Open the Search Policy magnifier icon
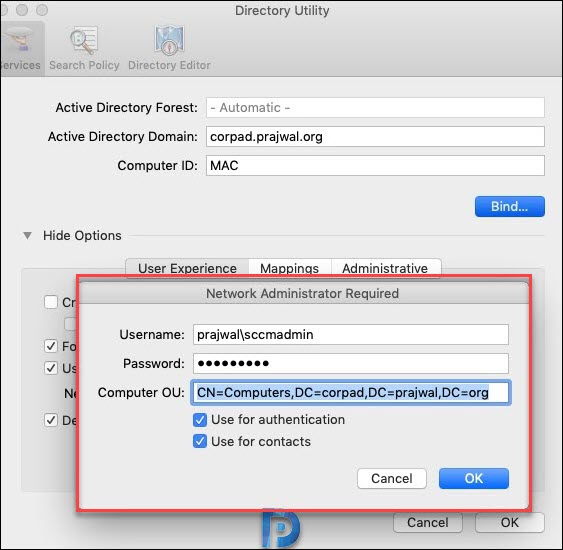 84,40
